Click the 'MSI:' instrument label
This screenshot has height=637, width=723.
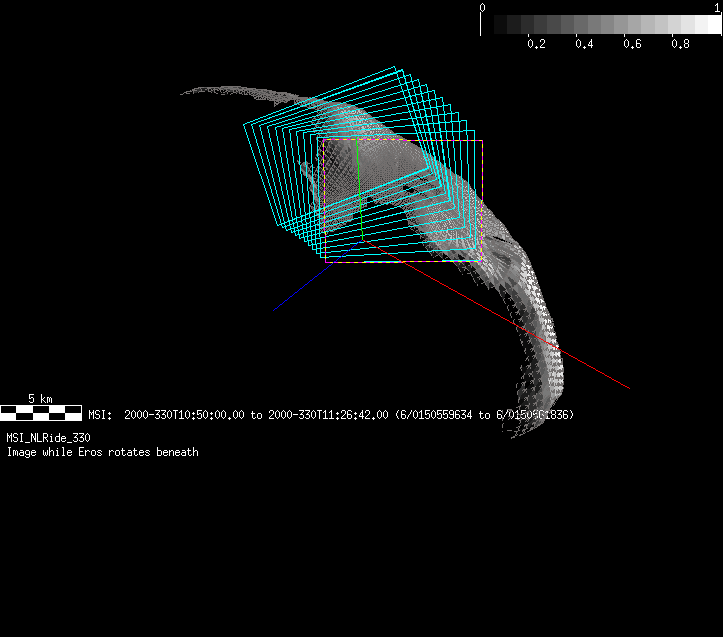click(x=99, y=414)
